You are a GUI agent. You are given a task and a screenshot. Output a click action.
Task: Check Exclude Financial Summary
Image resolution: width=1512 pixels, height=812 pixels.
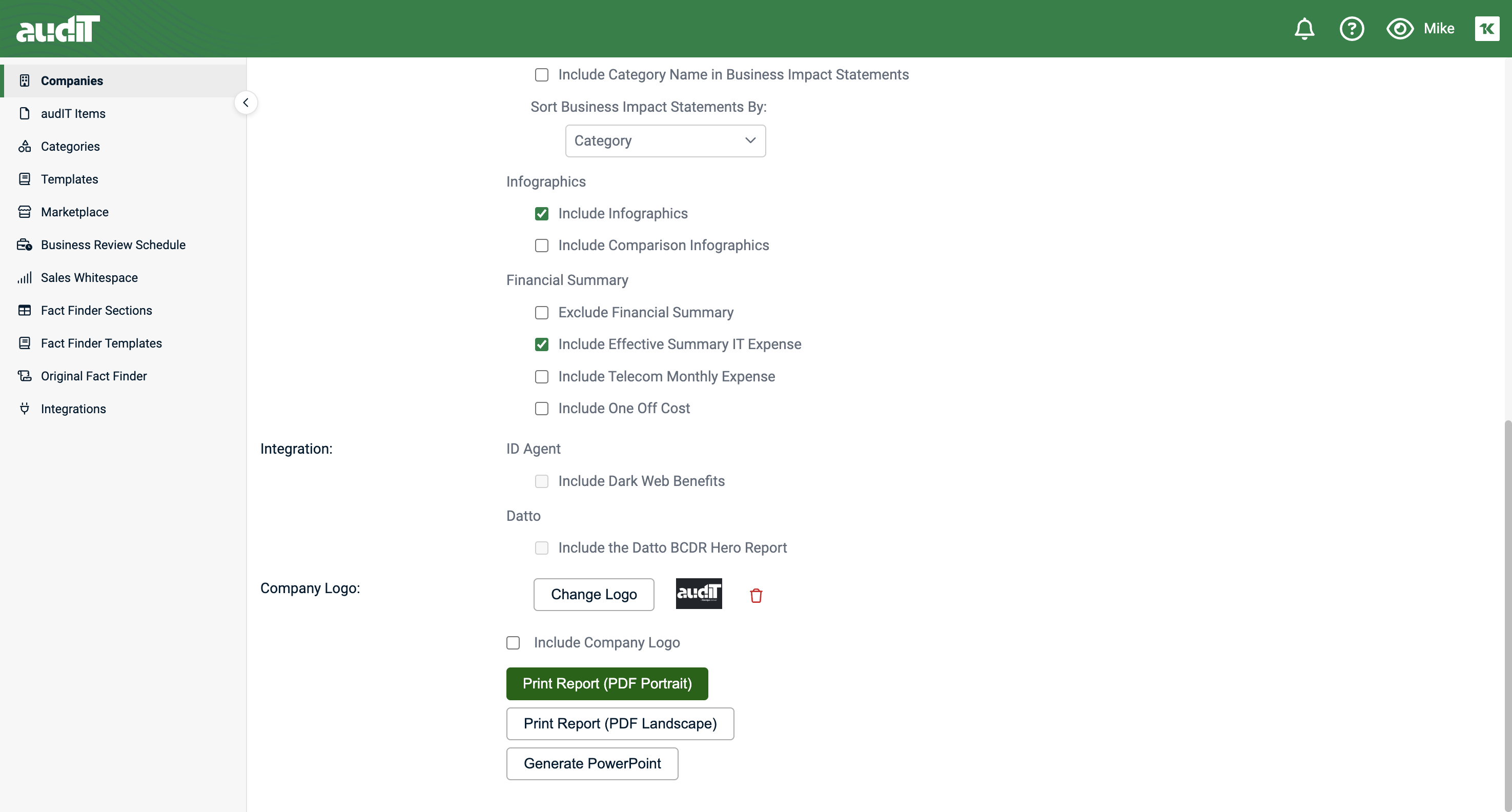pos(542,313)
